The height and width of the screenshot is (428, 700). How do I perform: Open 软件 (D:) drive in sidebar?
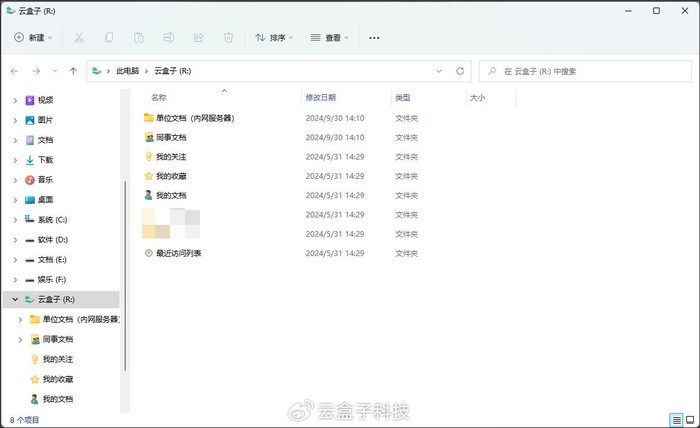[x=53, y=240]
